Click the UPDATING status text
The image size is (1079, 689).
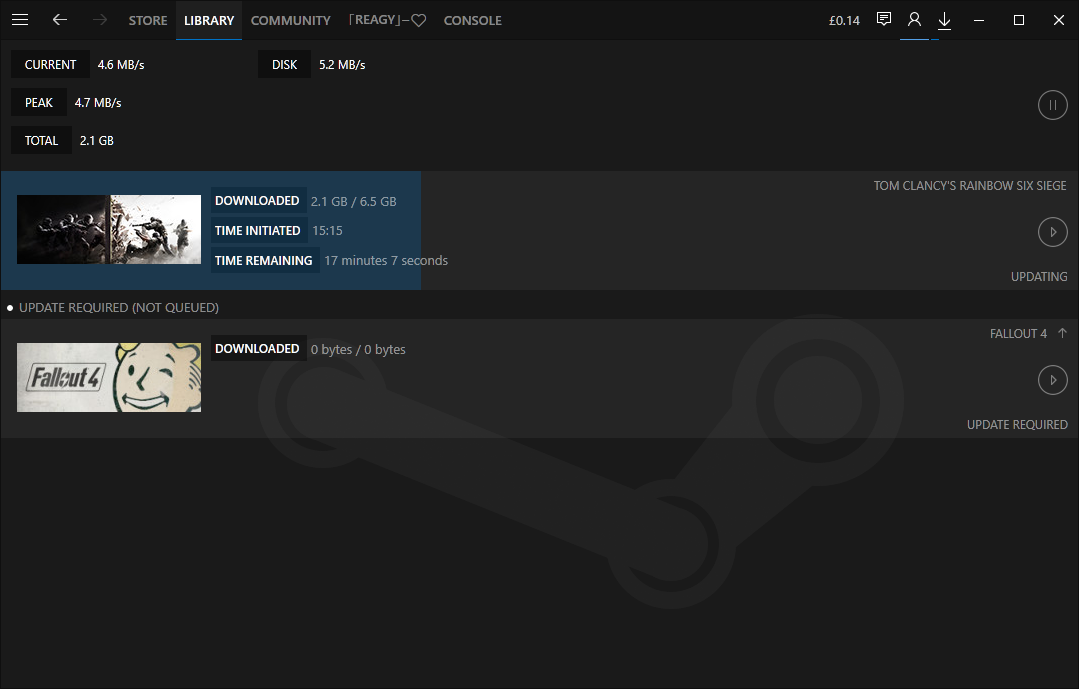[1039, 276]
